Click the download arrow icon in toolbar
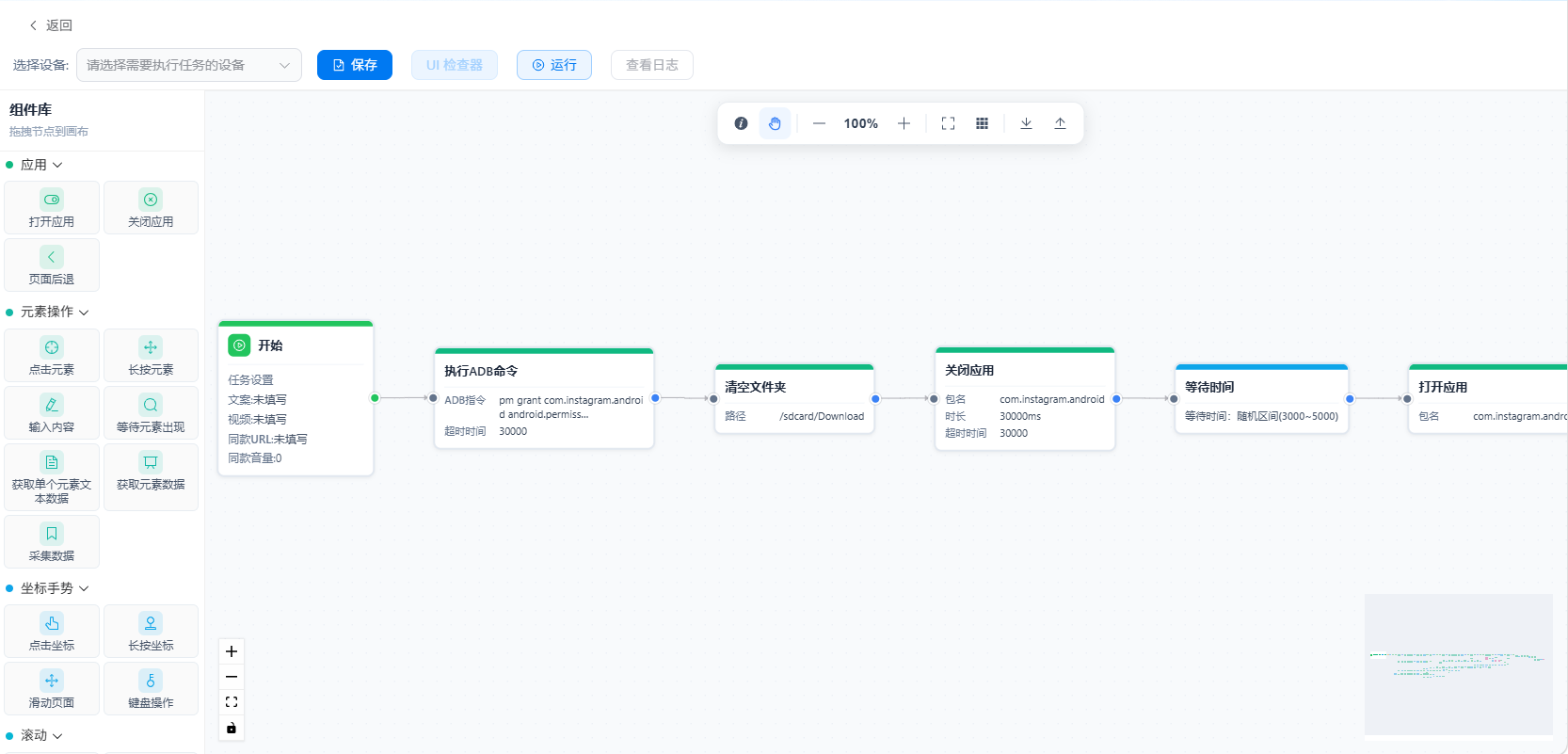The image size is (1568, 754). tap(1026, 123)
